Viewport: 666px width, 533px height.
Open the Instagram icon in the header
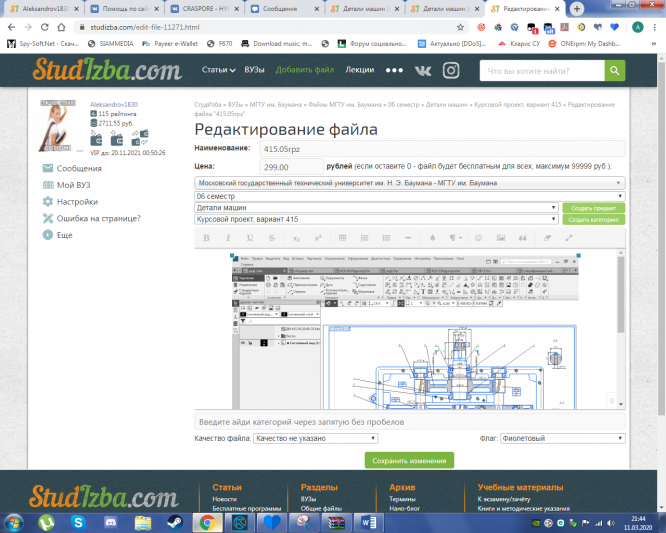451,71
